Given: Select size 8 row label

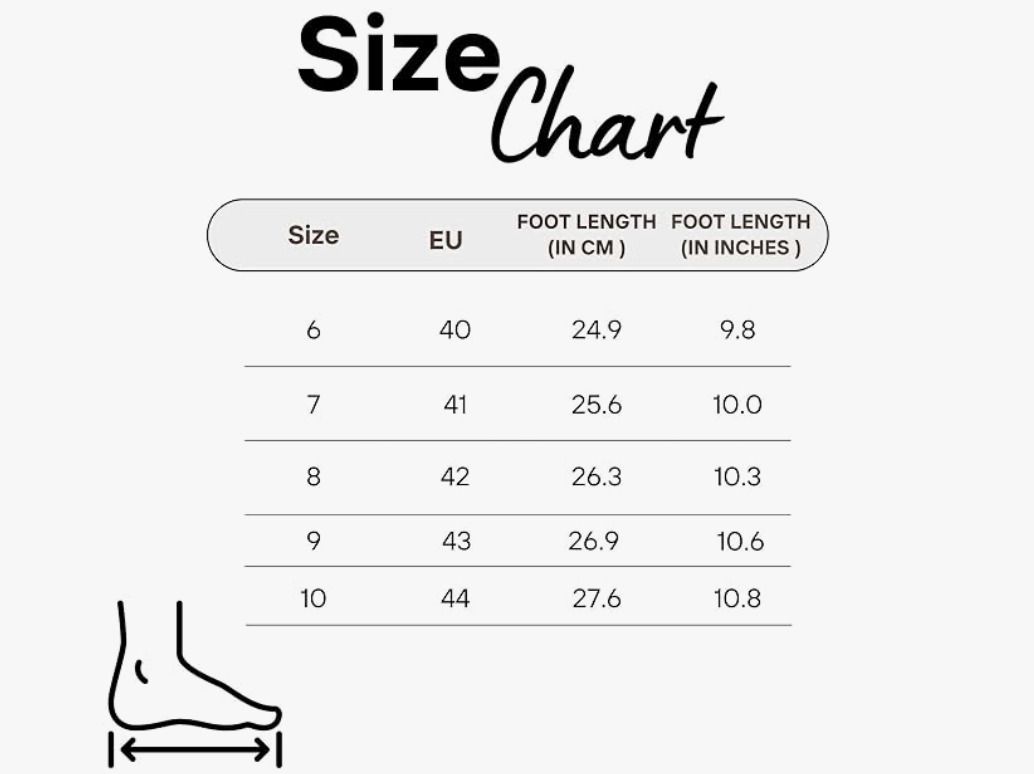Looking at the screenshot, I should click(314, 477).
